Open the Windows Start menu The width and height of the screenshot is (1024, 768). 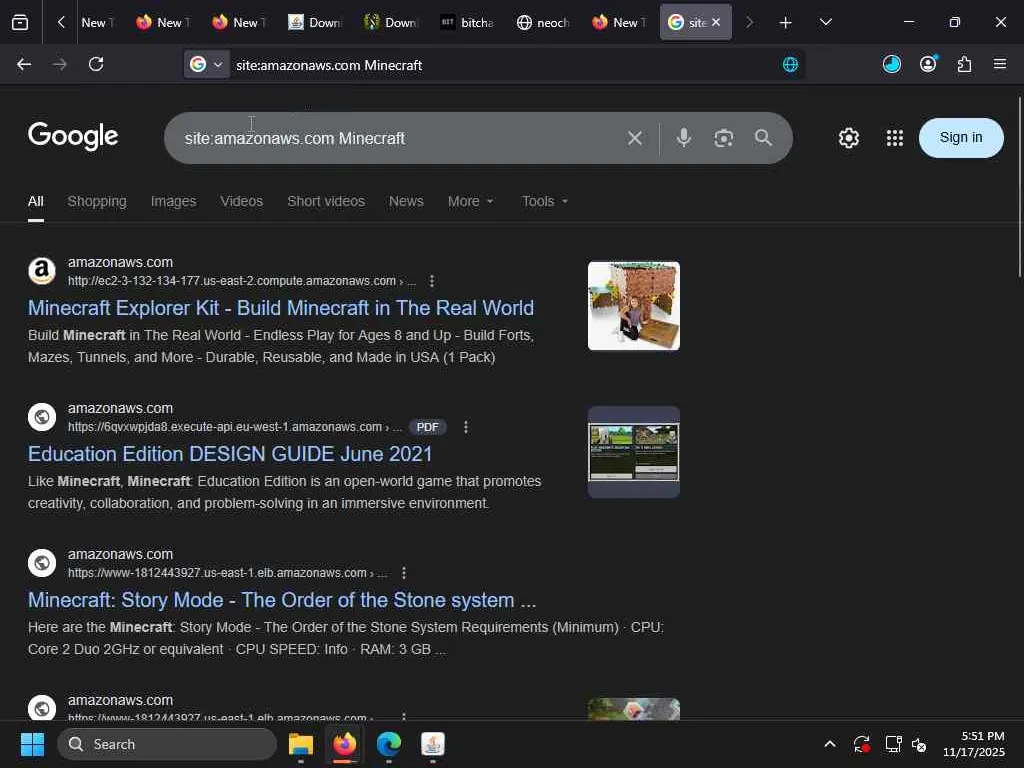(x=32, y=744)
